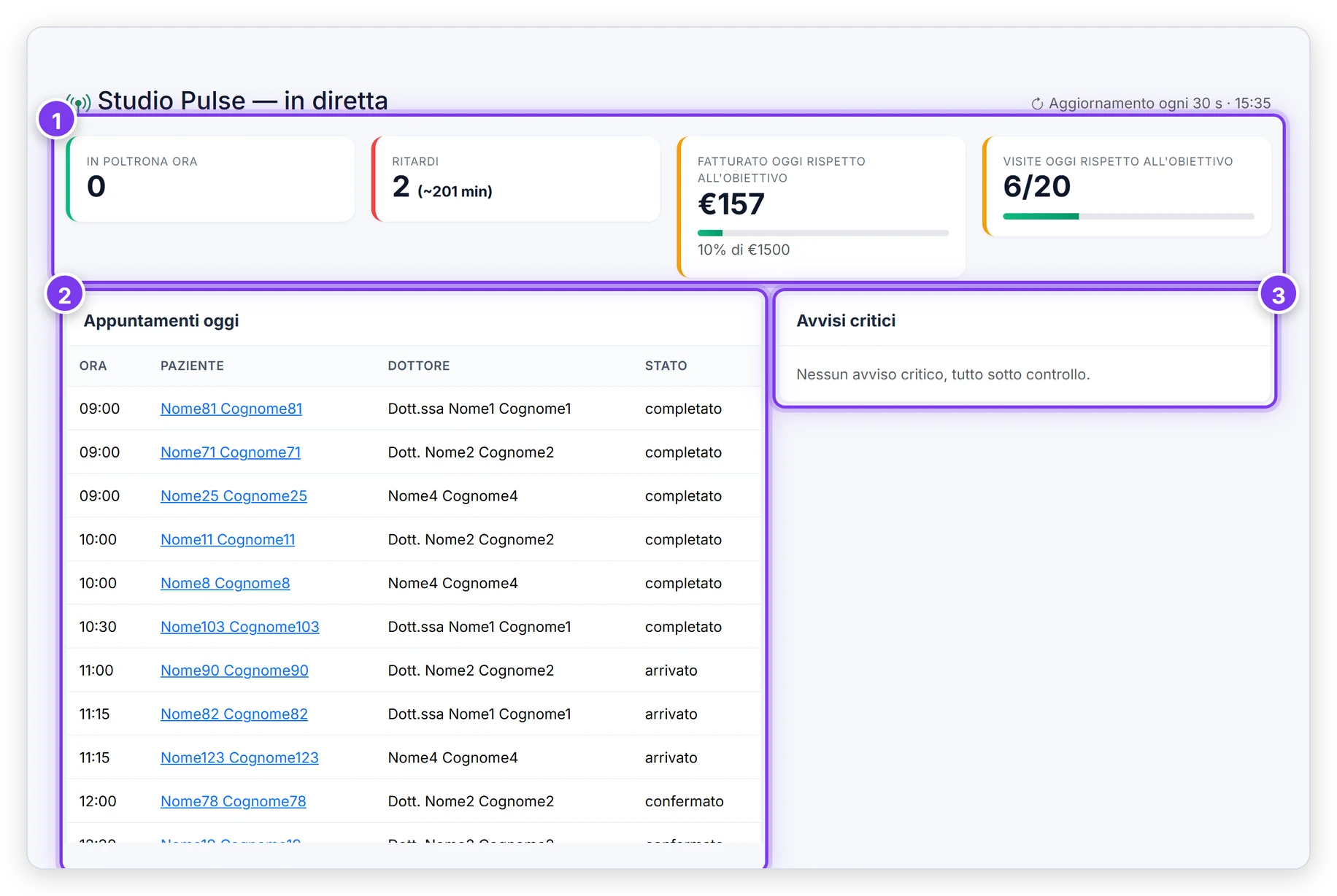Click the Aggiornamento ogni 30 s text
This screenshot has height=896, width=1337.
1136,104
